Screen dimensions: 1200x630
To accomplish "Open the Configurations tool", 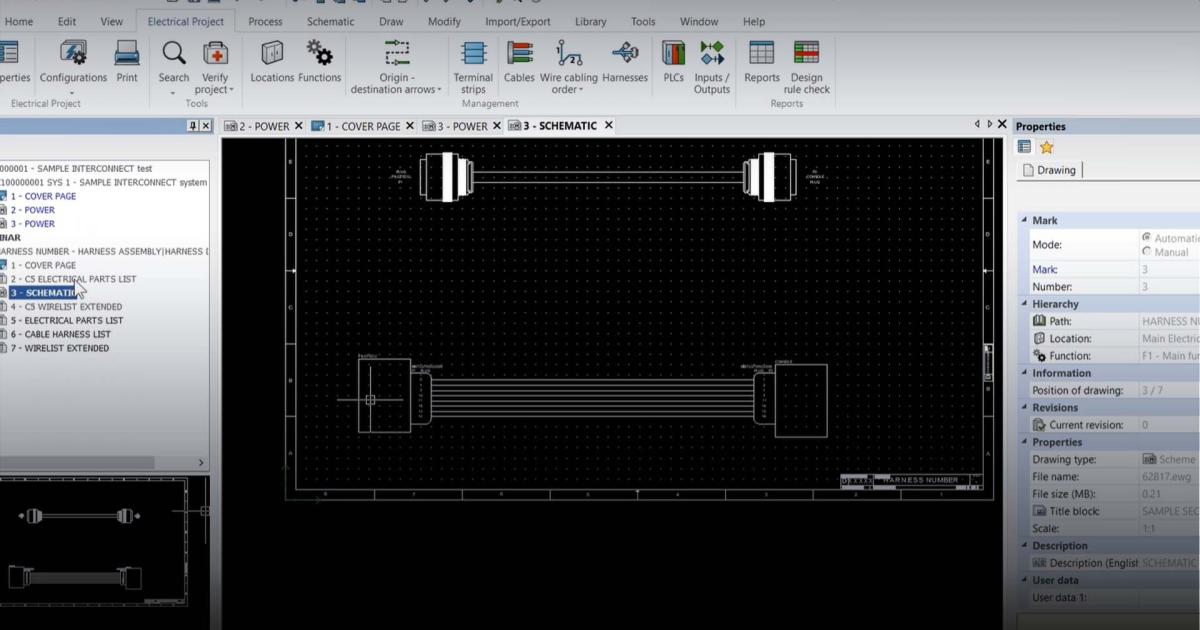I will coord(73,62).
